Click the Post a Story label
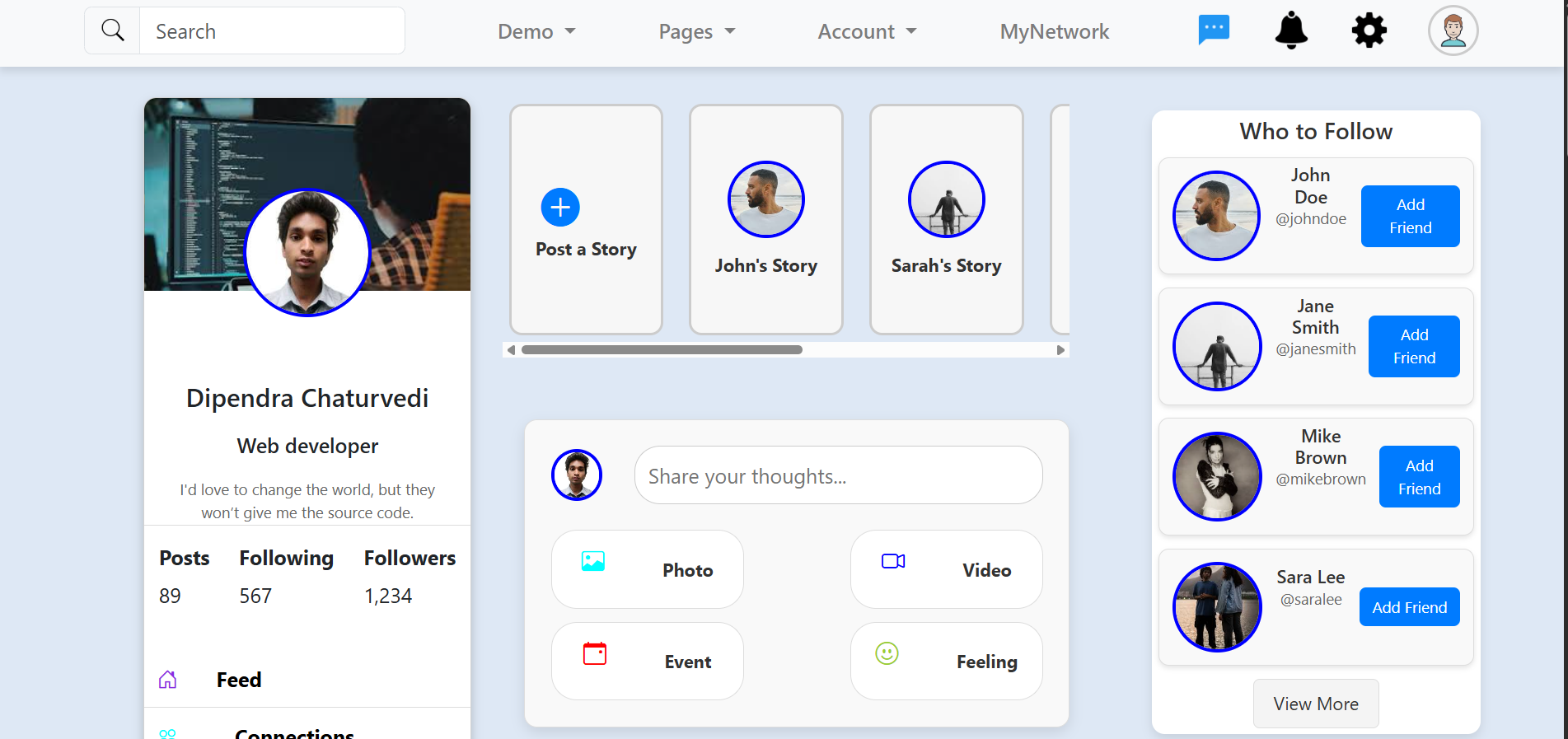 pyautogui.click(x=586, y=249)
